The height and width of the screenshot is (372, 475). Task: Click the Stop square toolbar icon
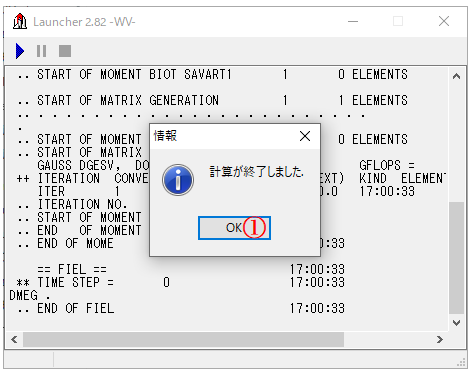click(65, 51)
